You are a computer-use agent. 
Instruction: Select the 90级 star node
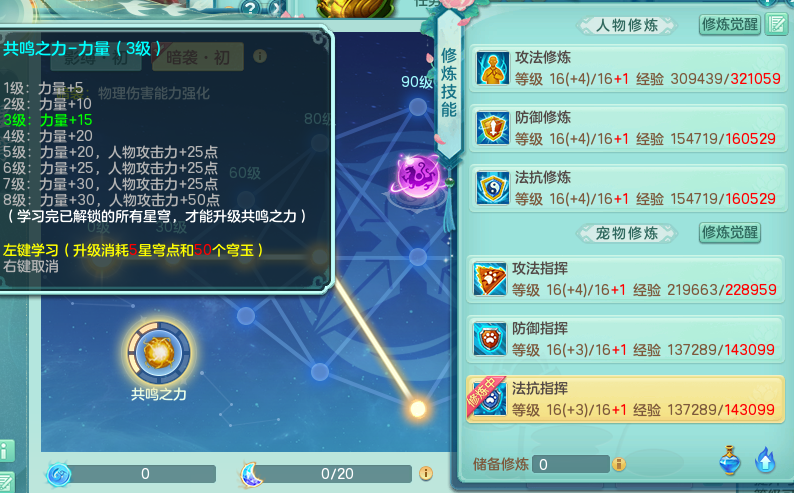tap(418, 107)
